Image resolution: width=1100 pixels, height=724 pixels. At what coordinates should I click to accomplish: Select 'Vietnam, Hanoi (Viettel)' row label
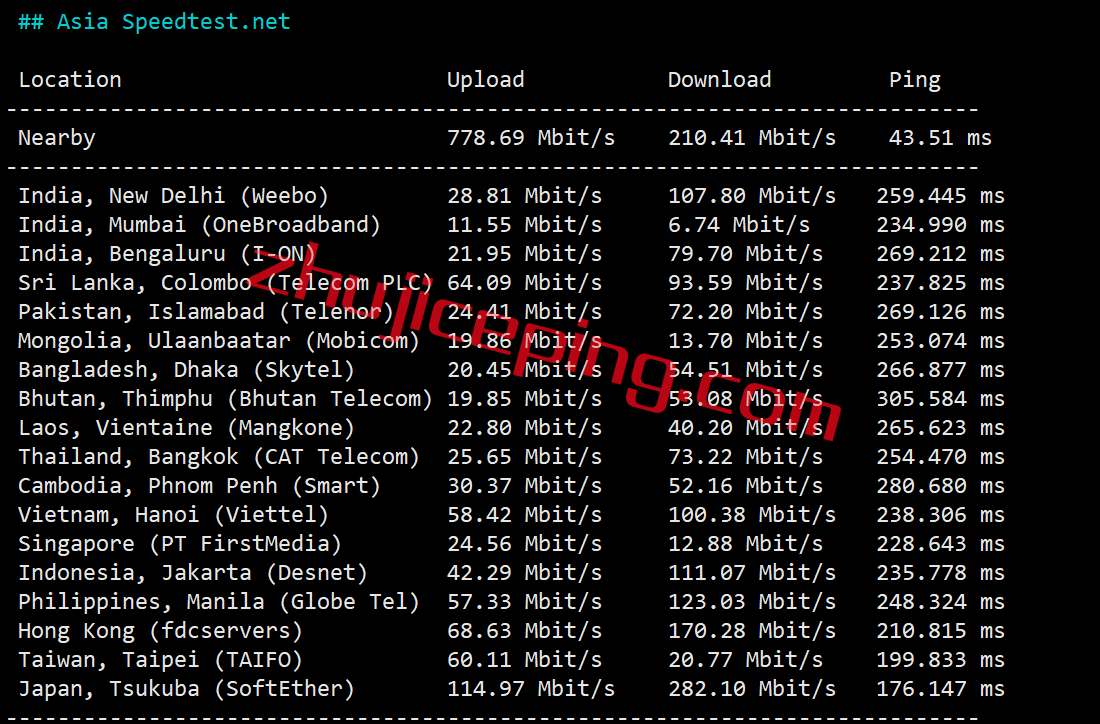click(x=173, y=514)
